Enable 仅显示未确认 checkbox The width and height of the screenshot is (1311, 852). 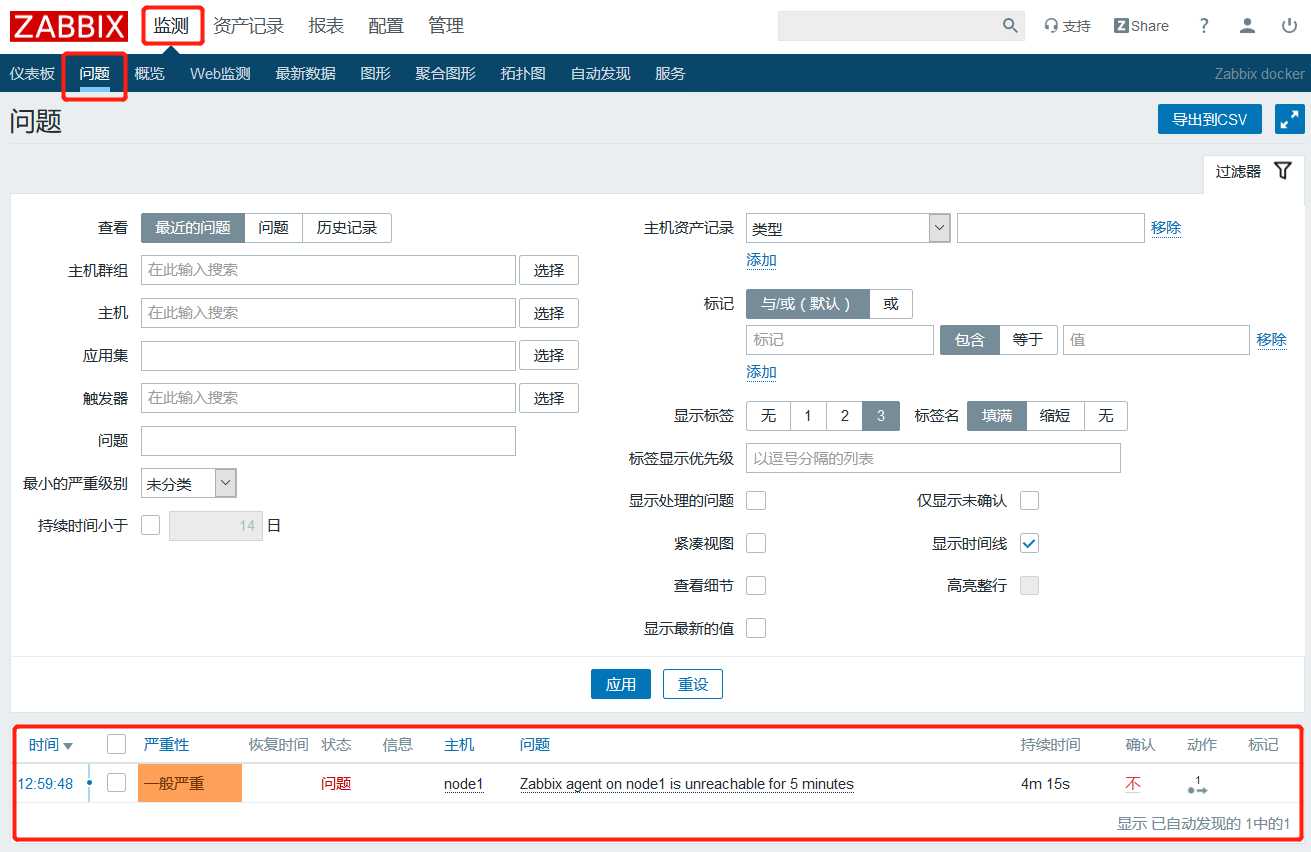[x=1029, y=500]
